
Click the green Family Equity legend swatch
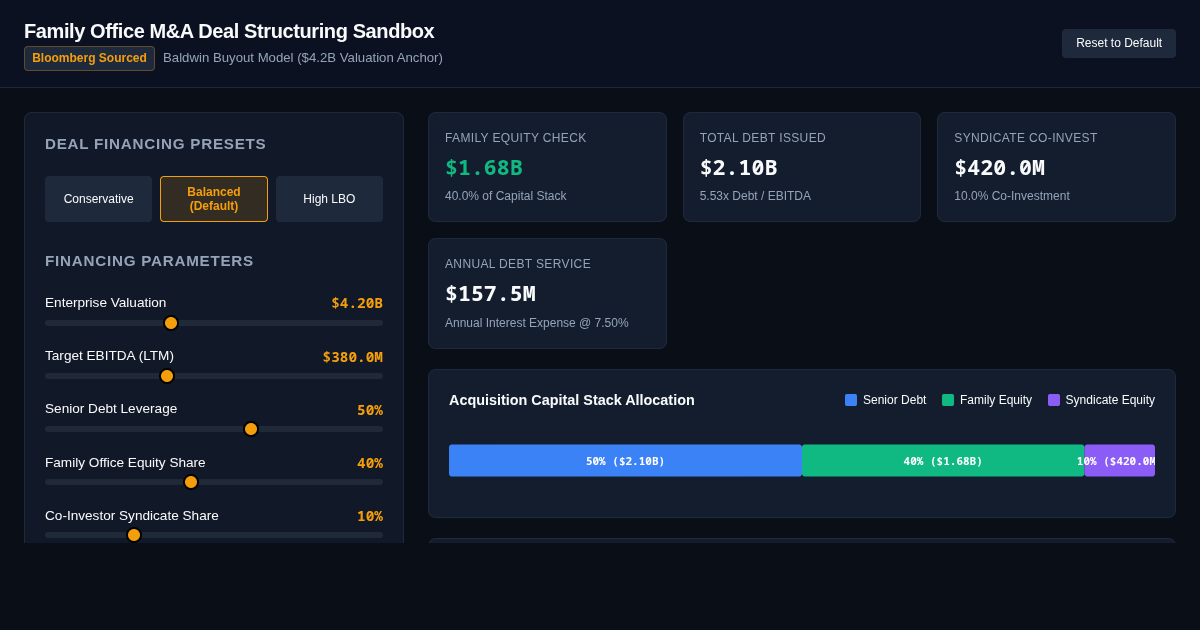click(948, 400)
